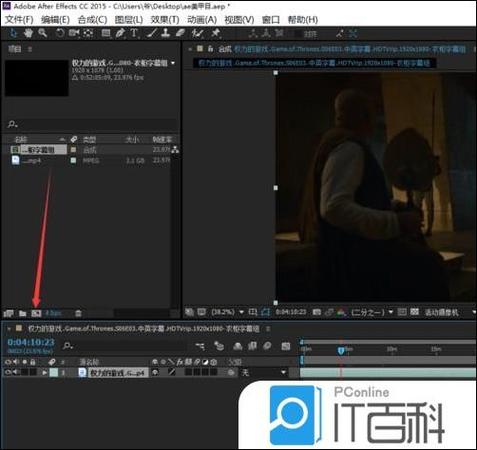Select the mp4 footage row in the Project list
The image size is (477, 450).
click(90, 161)
